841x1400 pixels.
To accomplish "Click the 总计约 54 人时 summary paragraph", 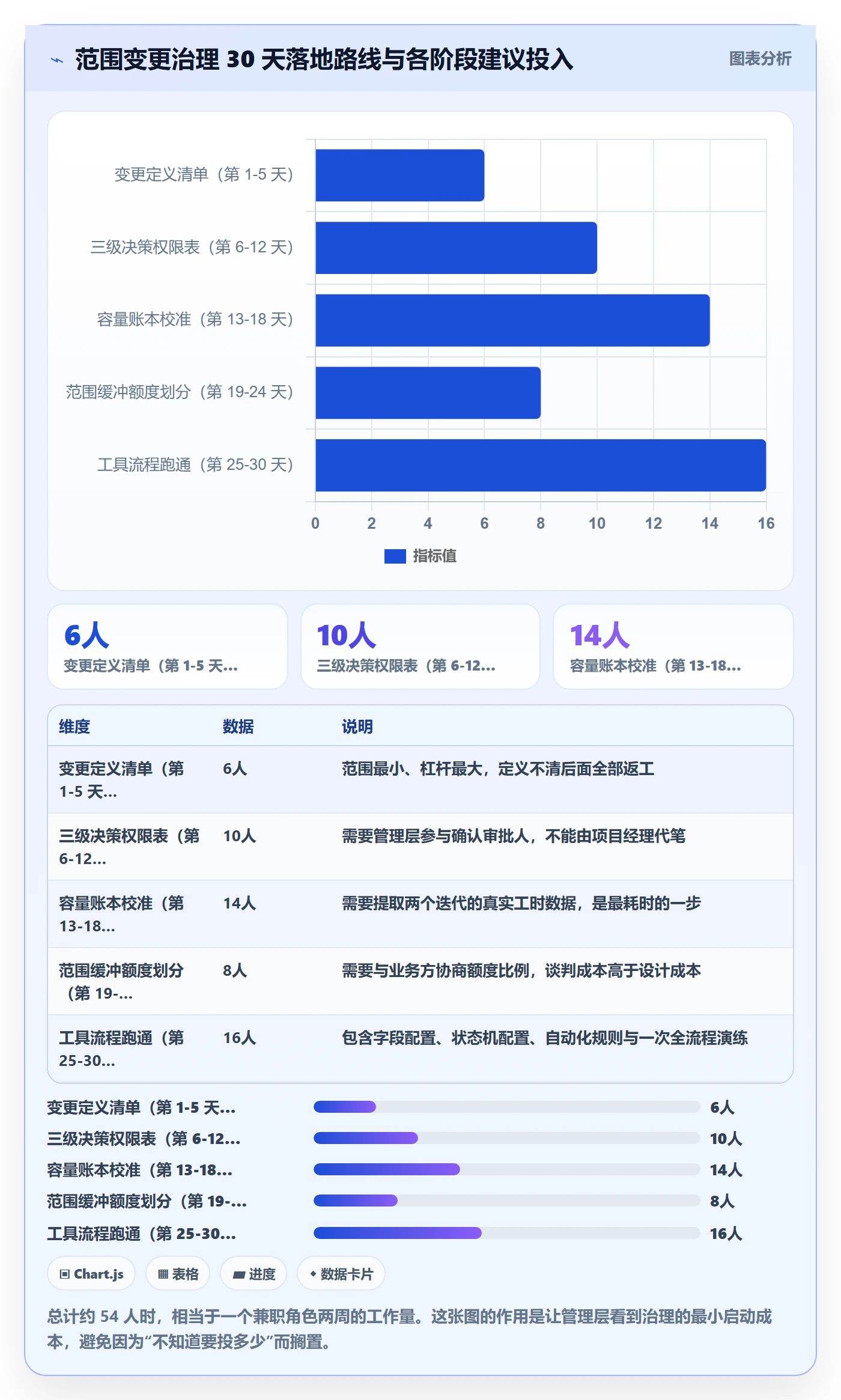I will click(410, 1328).
